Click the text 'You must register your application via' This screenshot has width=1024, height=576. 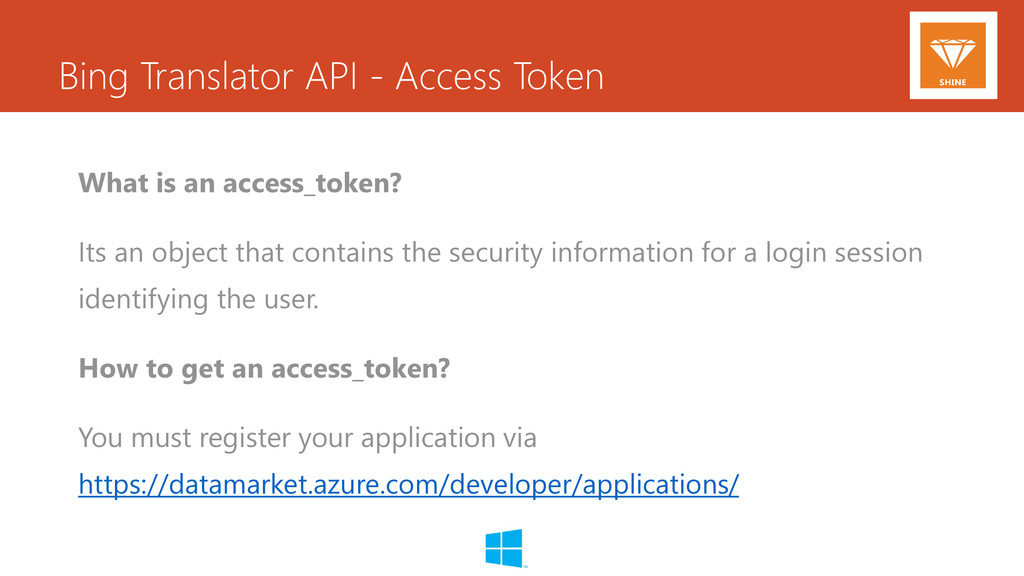307,438
